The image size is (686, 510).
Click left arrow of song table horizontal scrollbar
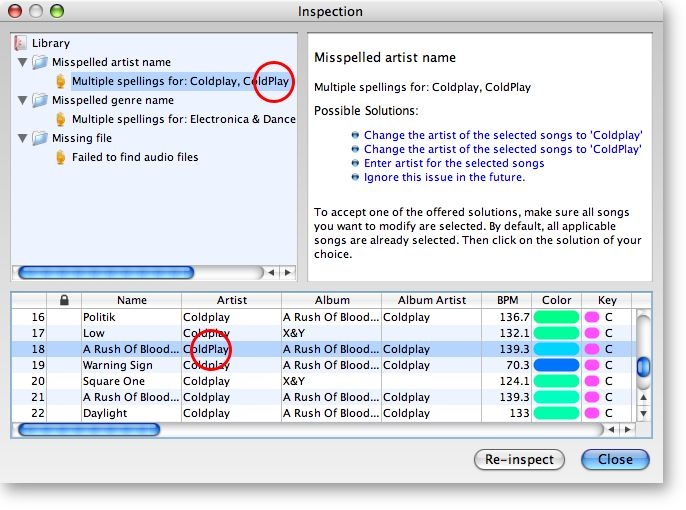[x=611, y=430]
